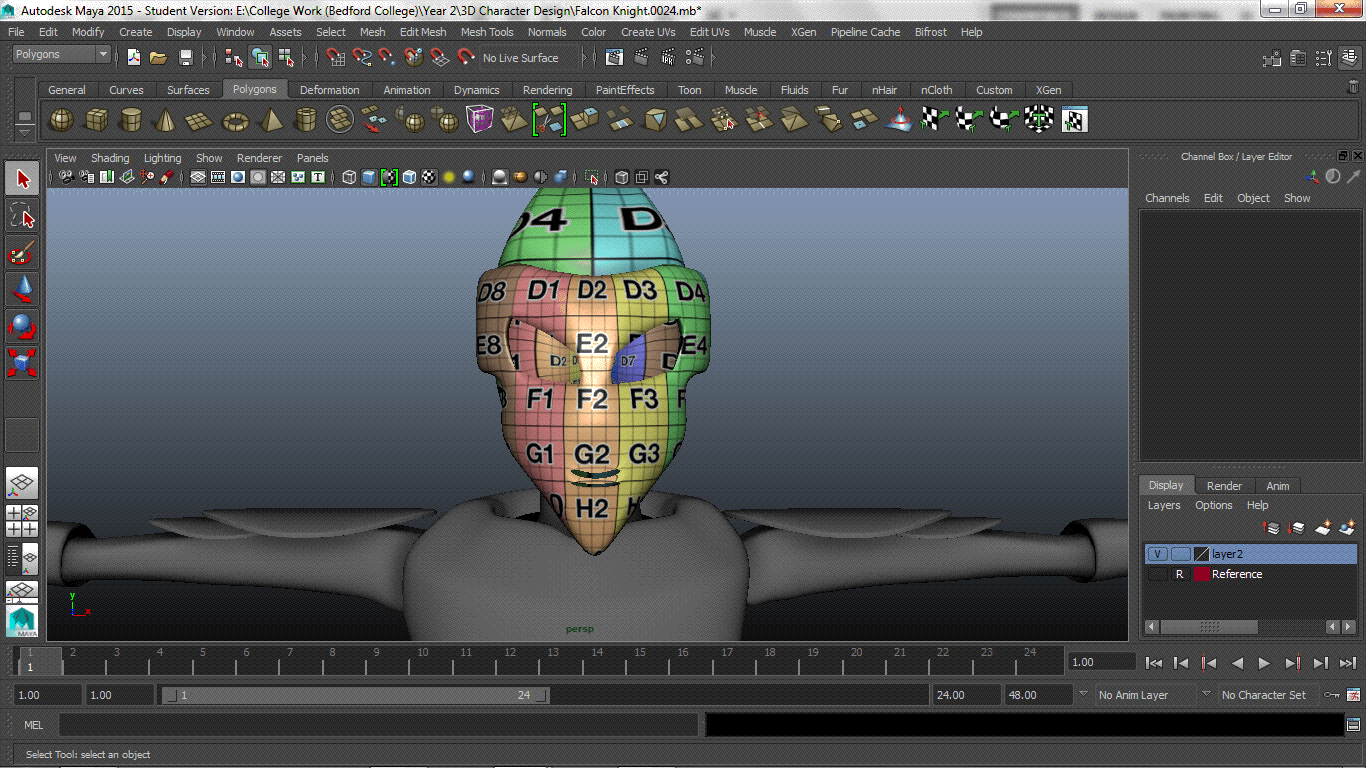Click the MEL command line label
The image size is (1366, 768).
(x=33, y=725)
